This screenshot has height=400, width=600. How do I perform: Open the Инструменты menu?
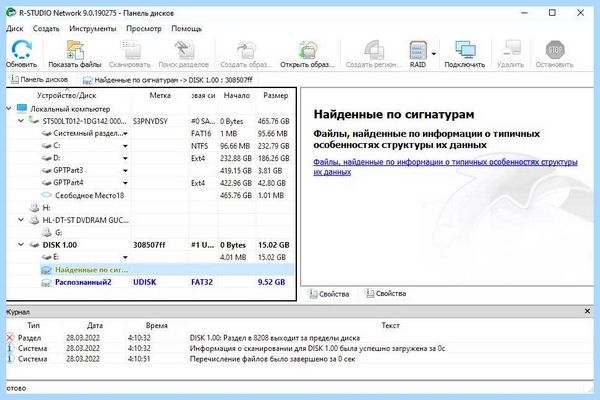[93, 29]
